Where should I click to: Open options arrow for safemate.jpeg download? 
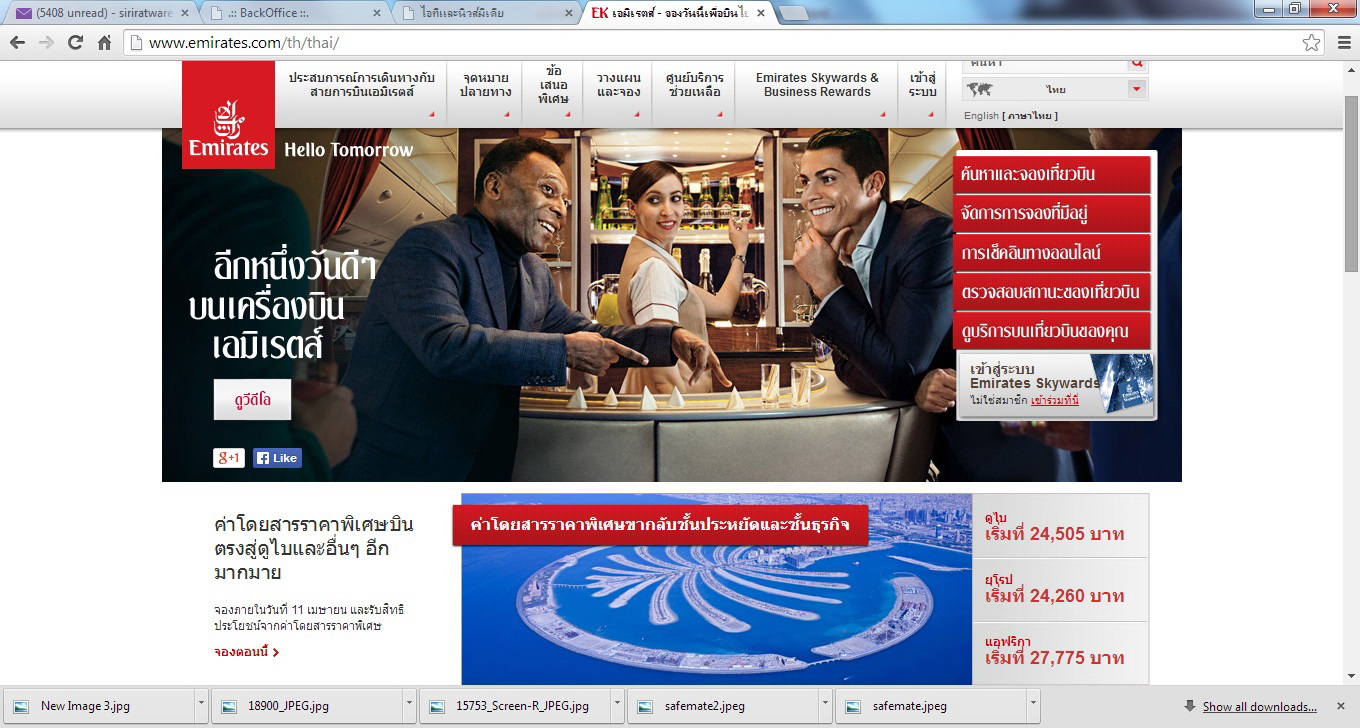click(x=1033, y=706)
